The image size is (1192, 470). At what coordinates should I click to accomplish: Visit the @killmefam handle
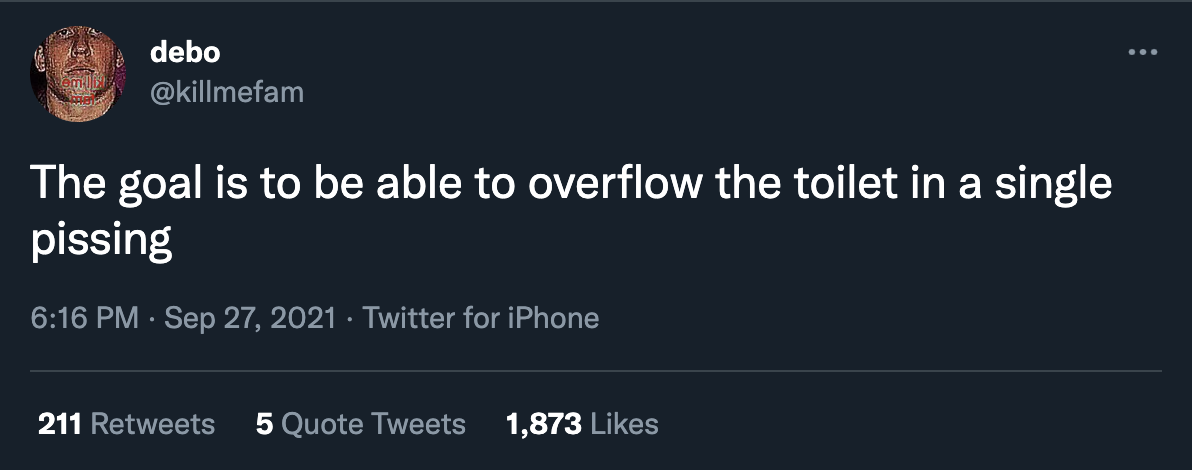[226, 92]
